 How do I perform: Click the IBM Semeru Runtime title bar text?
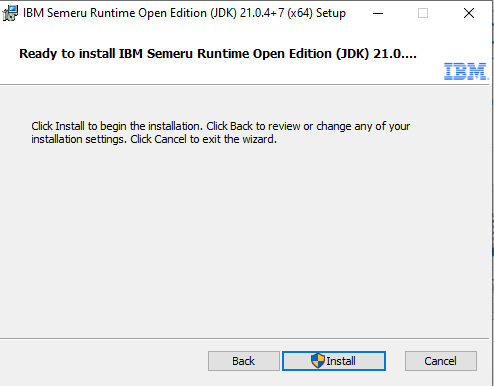[x=184, y=13]
